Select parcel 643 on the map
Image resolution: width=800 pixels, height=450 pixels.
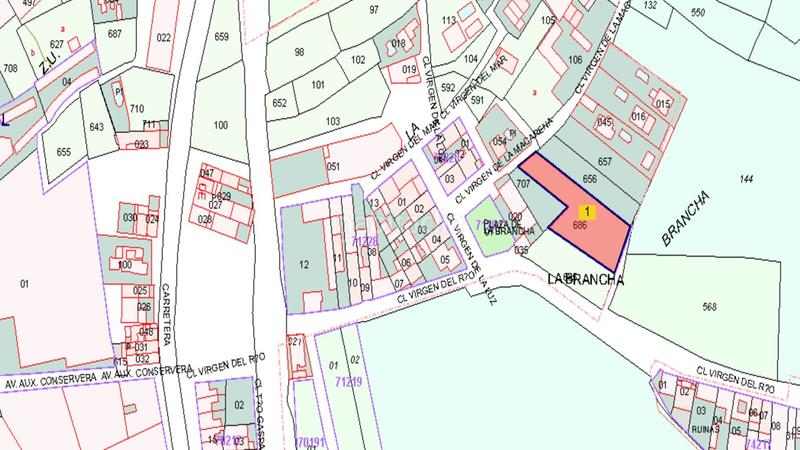pyautogui.click(x=96, y=127)
